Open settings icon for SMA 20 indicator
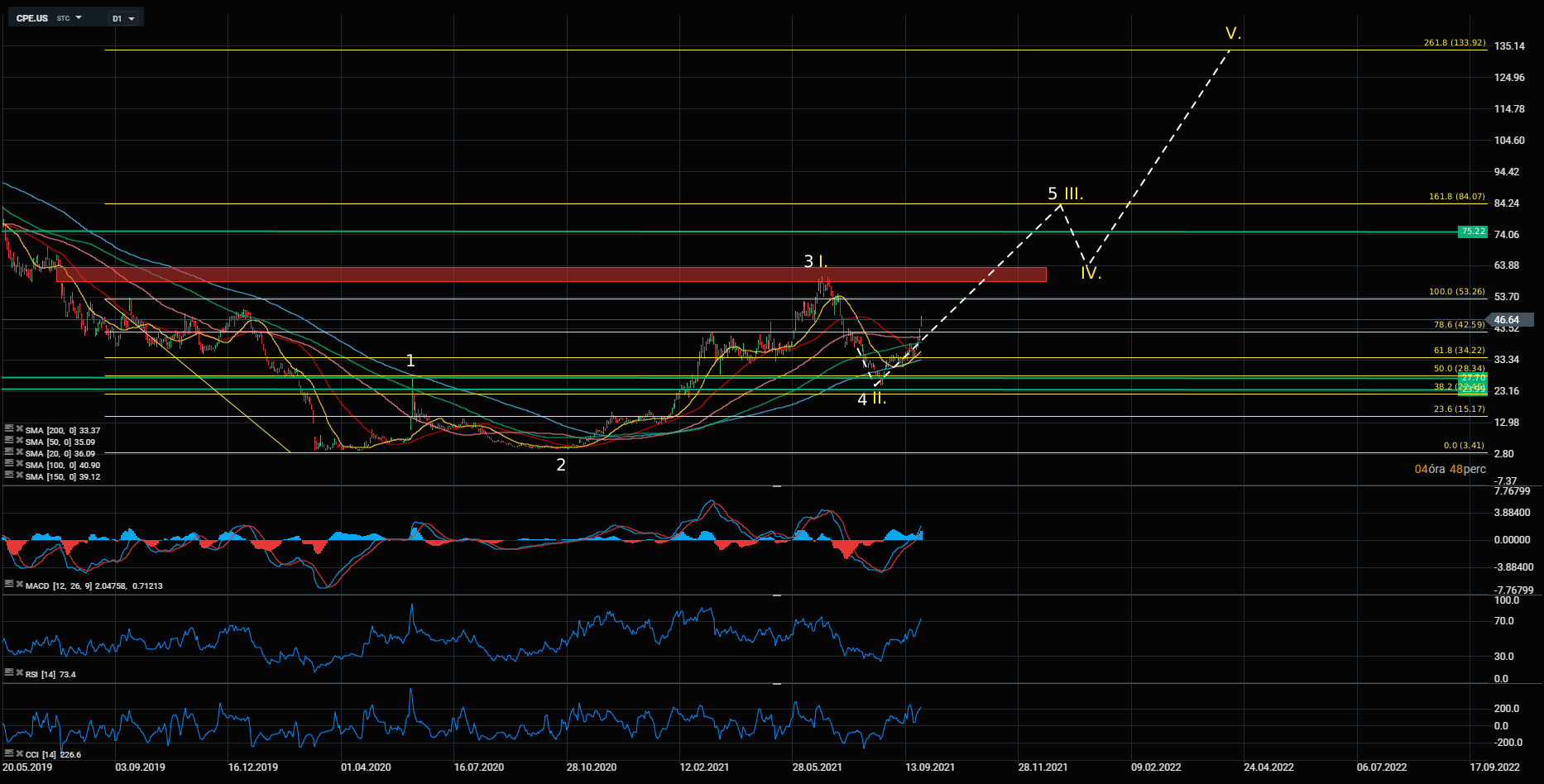 point(9,452)
